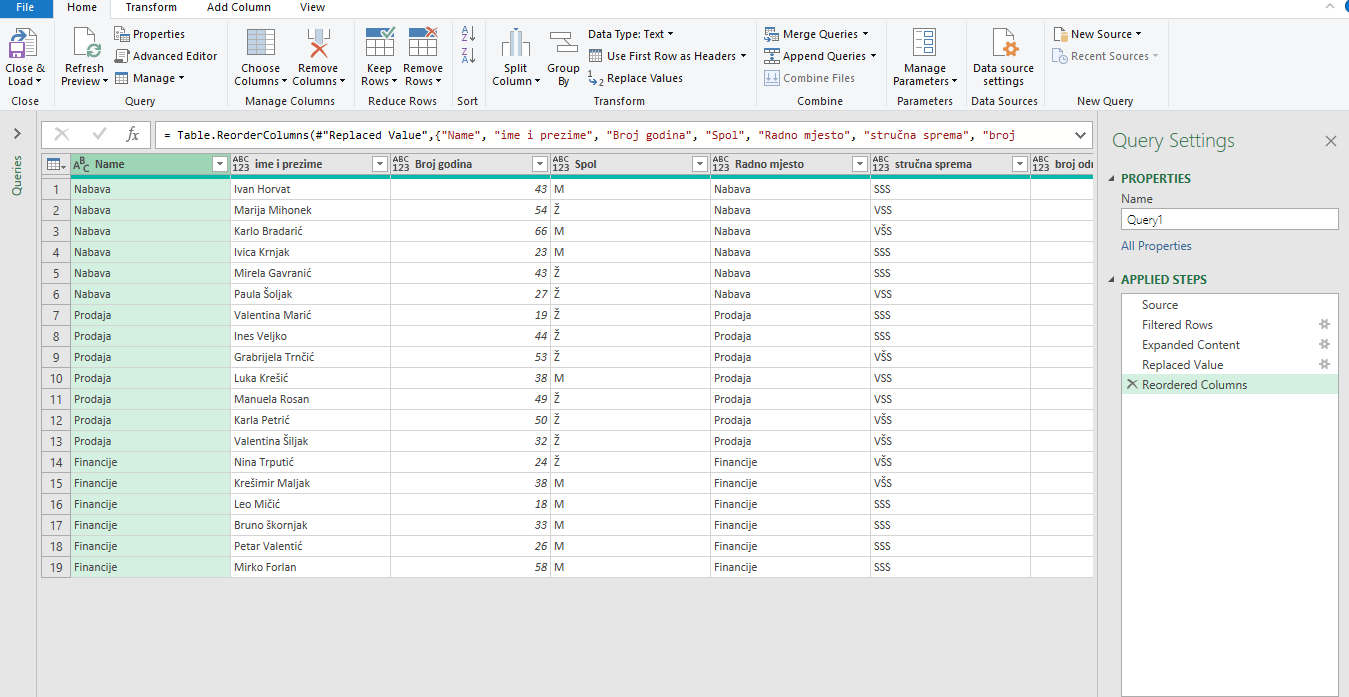Viewport: 1349px width, 697px height.
Task: Click the Manage Parameters icon
Action: (924, 45)
